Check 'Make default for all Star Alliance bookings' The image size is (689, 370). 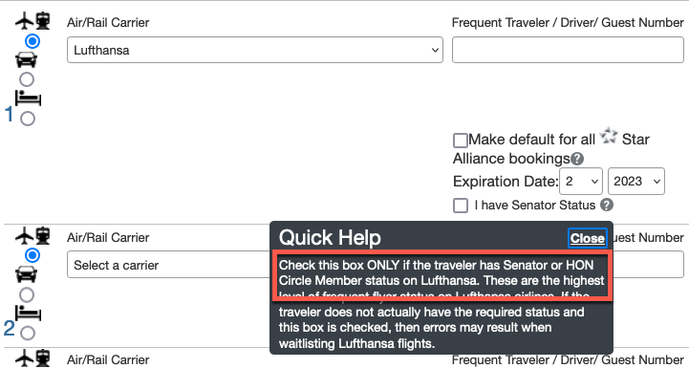(460, 140)
